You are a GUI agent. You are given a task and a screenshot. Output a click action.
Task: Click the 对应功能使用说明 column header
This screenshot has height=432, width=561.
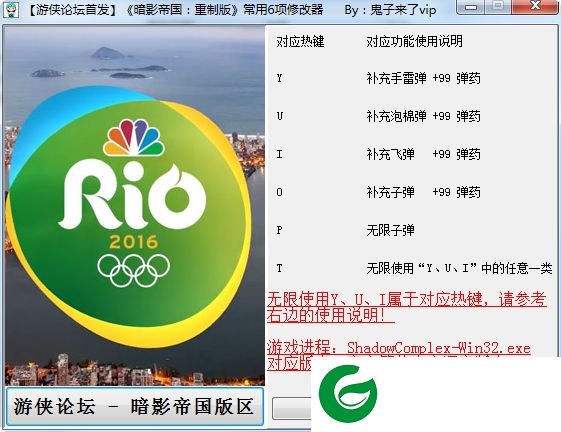tap(414, 42)
